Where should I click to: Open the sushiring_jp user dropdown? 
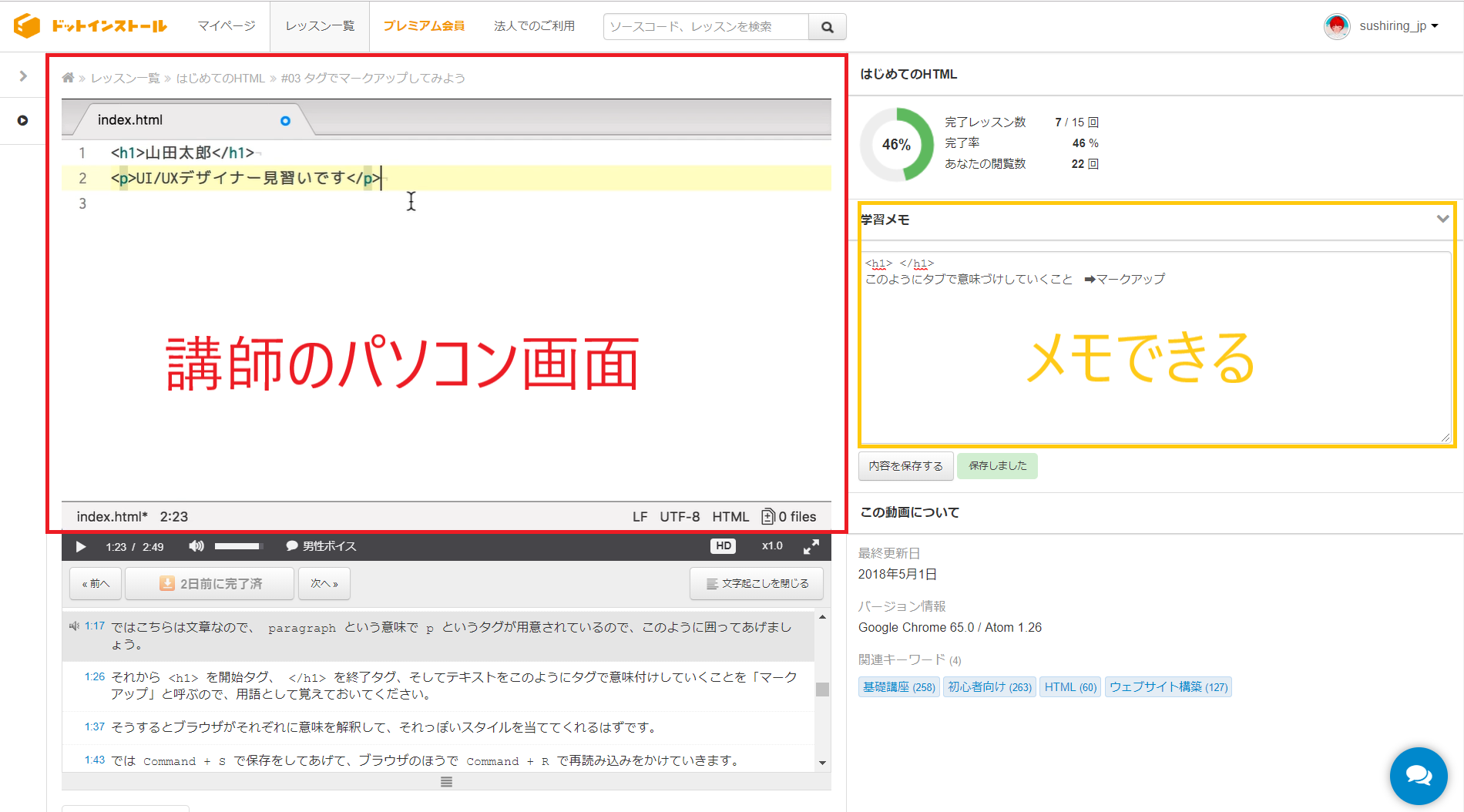point(1399,26)
